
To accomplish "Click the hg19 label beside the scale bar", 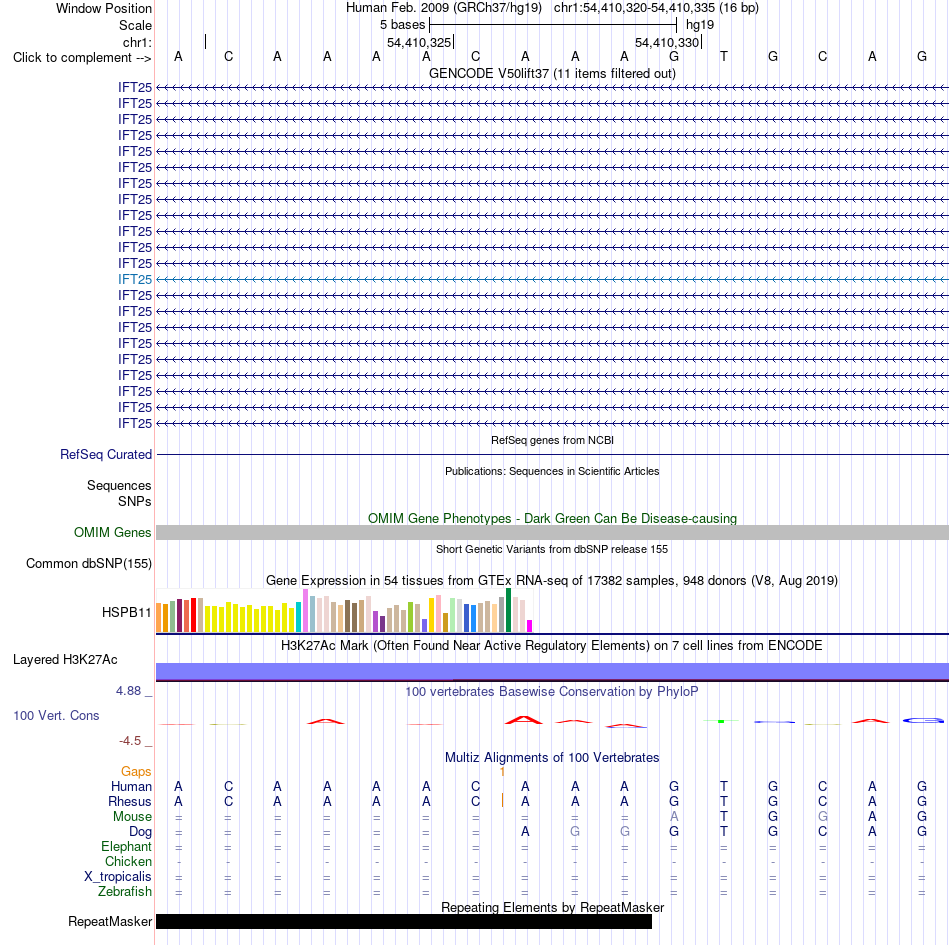I will [x=700, y=25].
